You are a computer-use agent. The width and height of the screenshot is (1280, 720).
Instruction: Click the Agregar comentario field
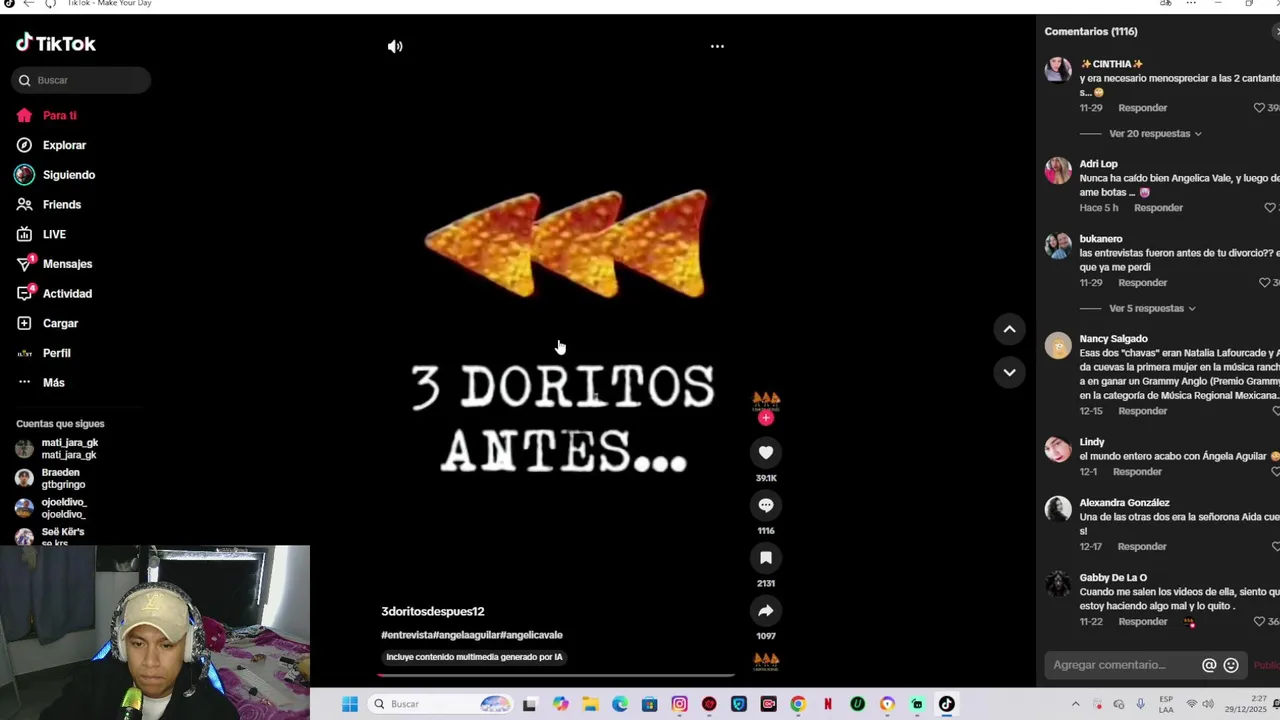[x=1123, y=665]
